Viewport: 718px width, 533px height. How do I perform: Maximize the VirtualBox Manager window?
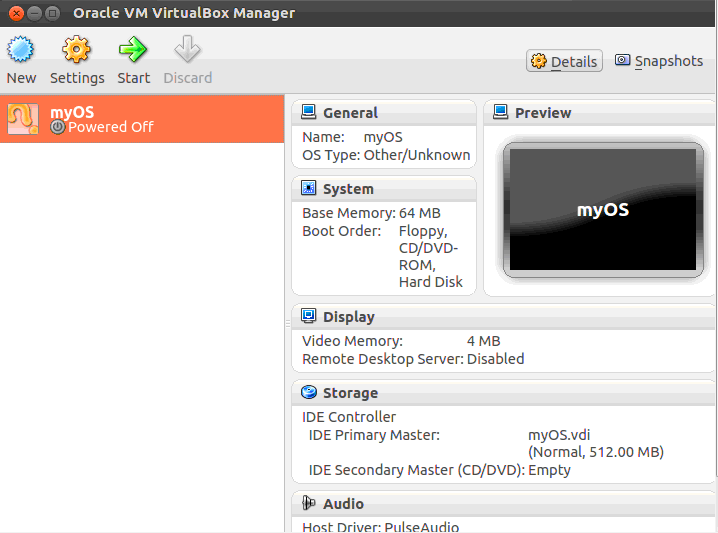click(x=52, y=13)
